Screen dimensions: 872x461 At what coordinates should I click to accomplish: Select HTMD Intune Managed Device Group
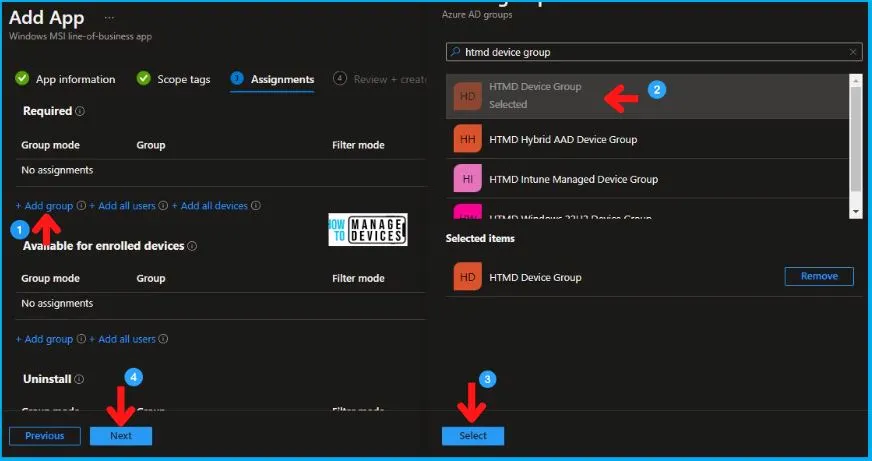click(647, 179)
